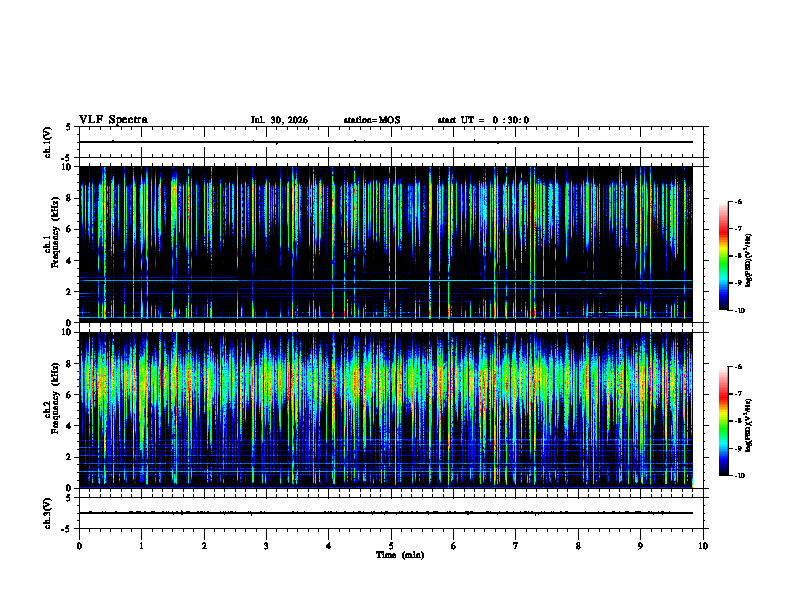Select the date text 'Jul 30, 2026'
Viewport: 792px width, 612px height.
(279, 120)
